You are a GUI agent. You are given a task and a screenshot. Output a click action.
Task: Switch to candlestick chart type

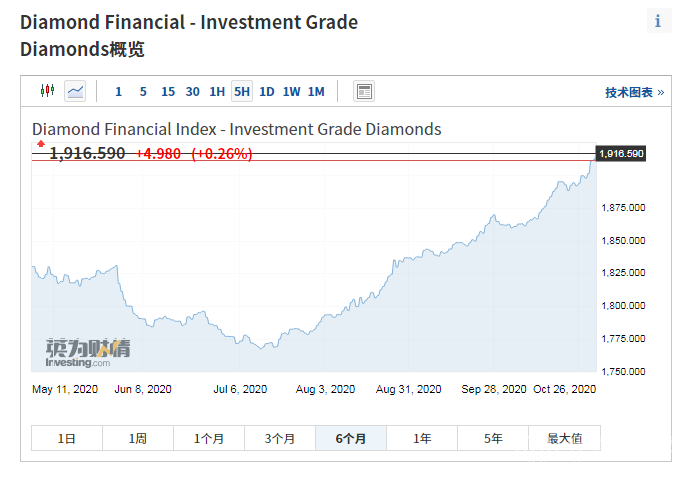pyautogui.click(x=47, y=91)
